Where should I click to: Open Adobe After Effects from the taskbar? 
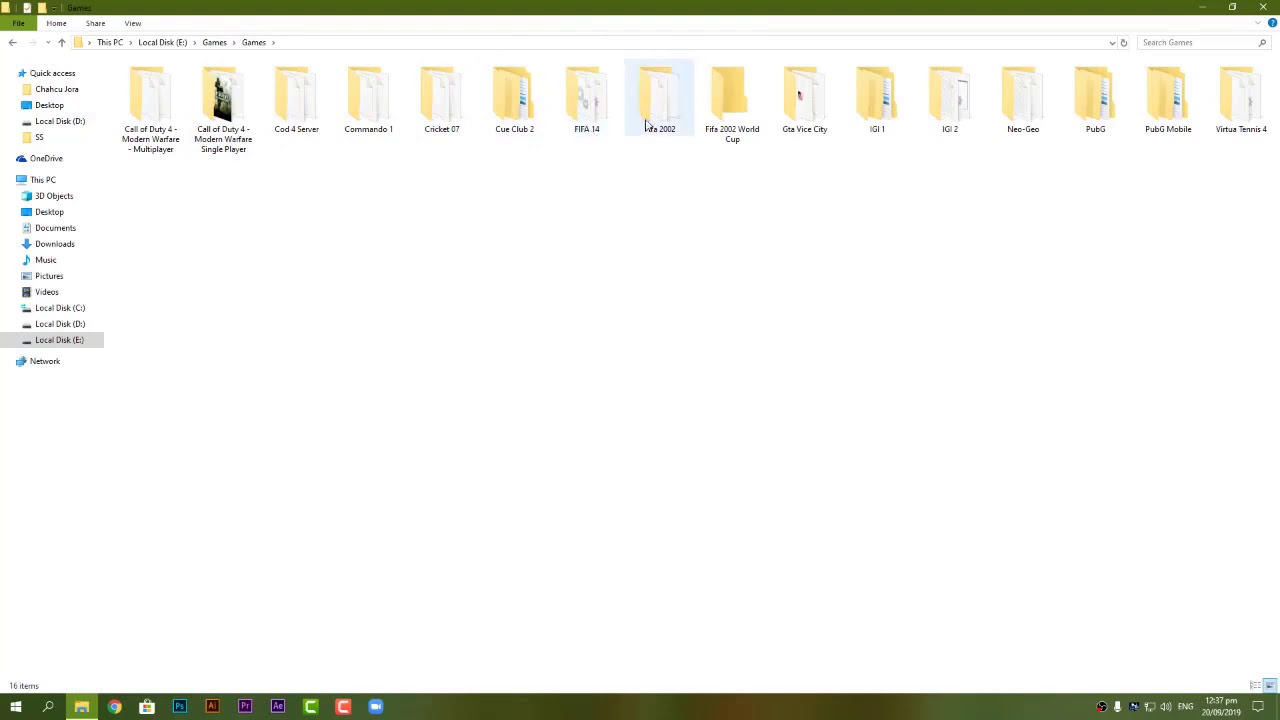278,707
